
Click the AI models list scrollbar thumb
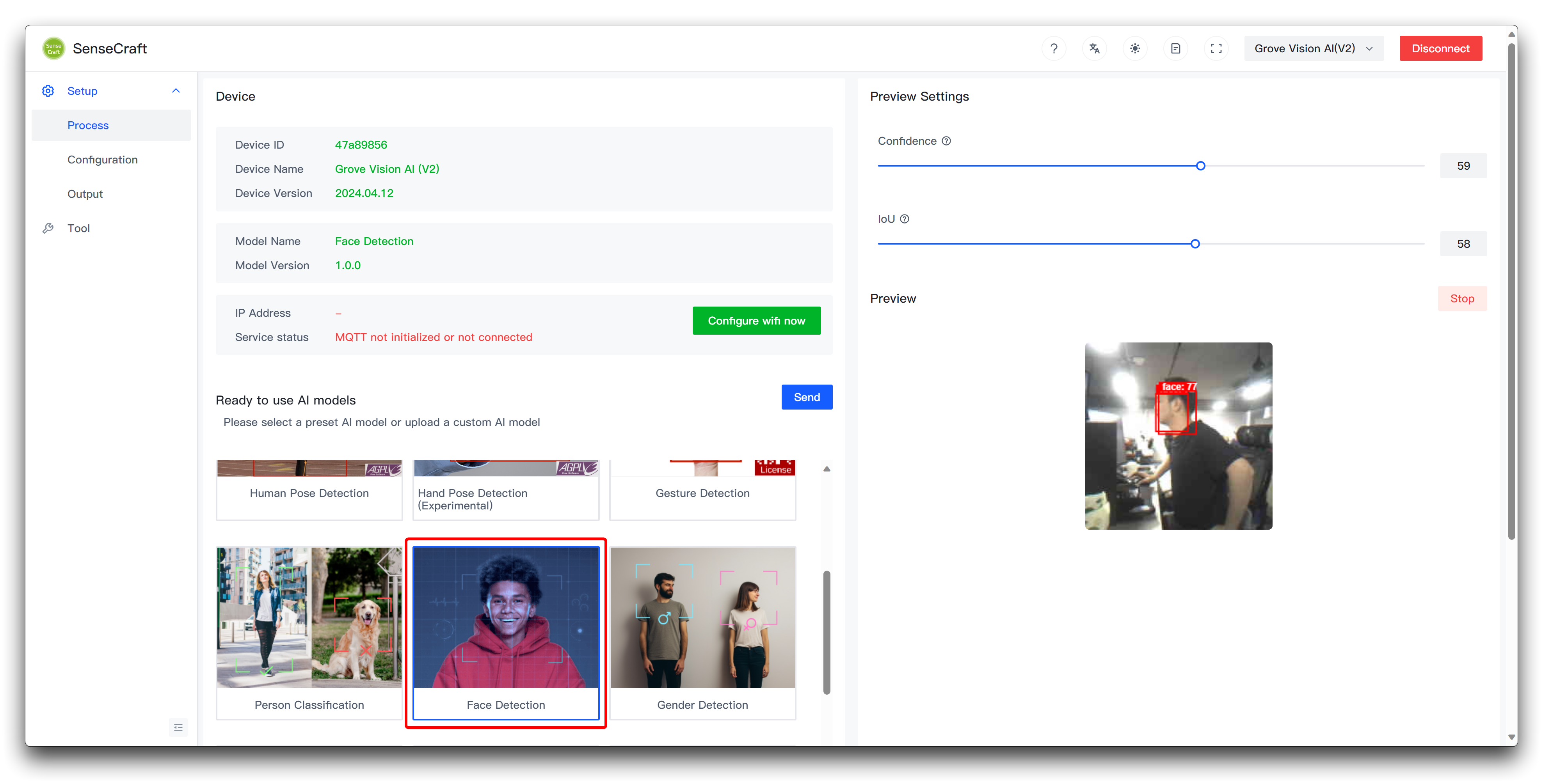[827, 633]
